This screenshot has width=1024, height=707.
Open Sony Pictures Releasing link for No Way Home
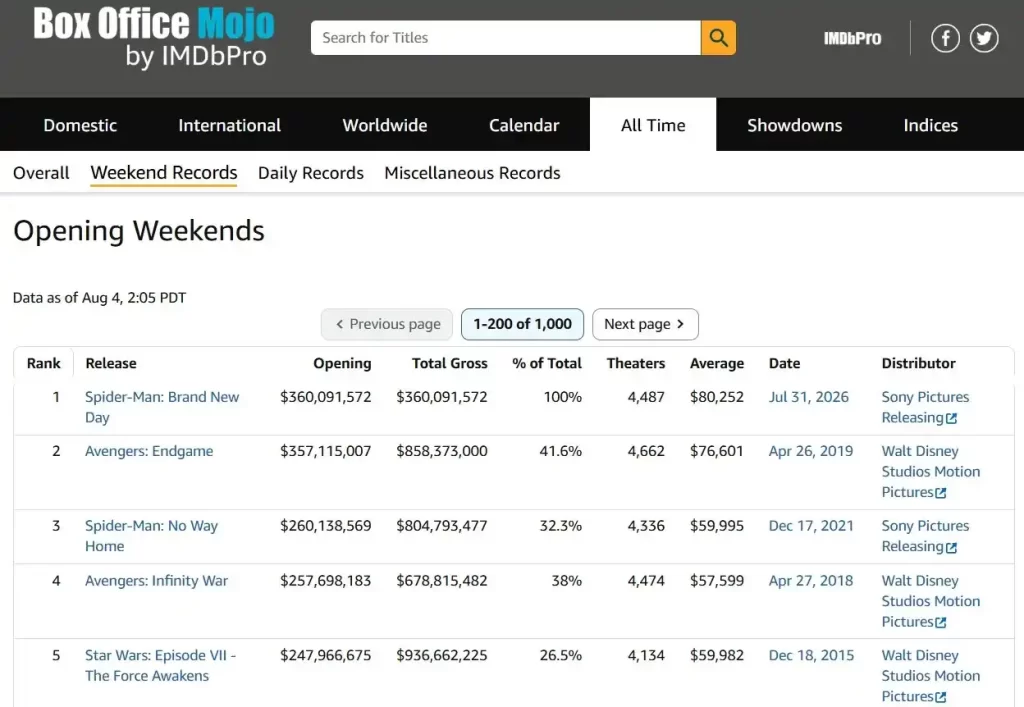pos(925,536)
